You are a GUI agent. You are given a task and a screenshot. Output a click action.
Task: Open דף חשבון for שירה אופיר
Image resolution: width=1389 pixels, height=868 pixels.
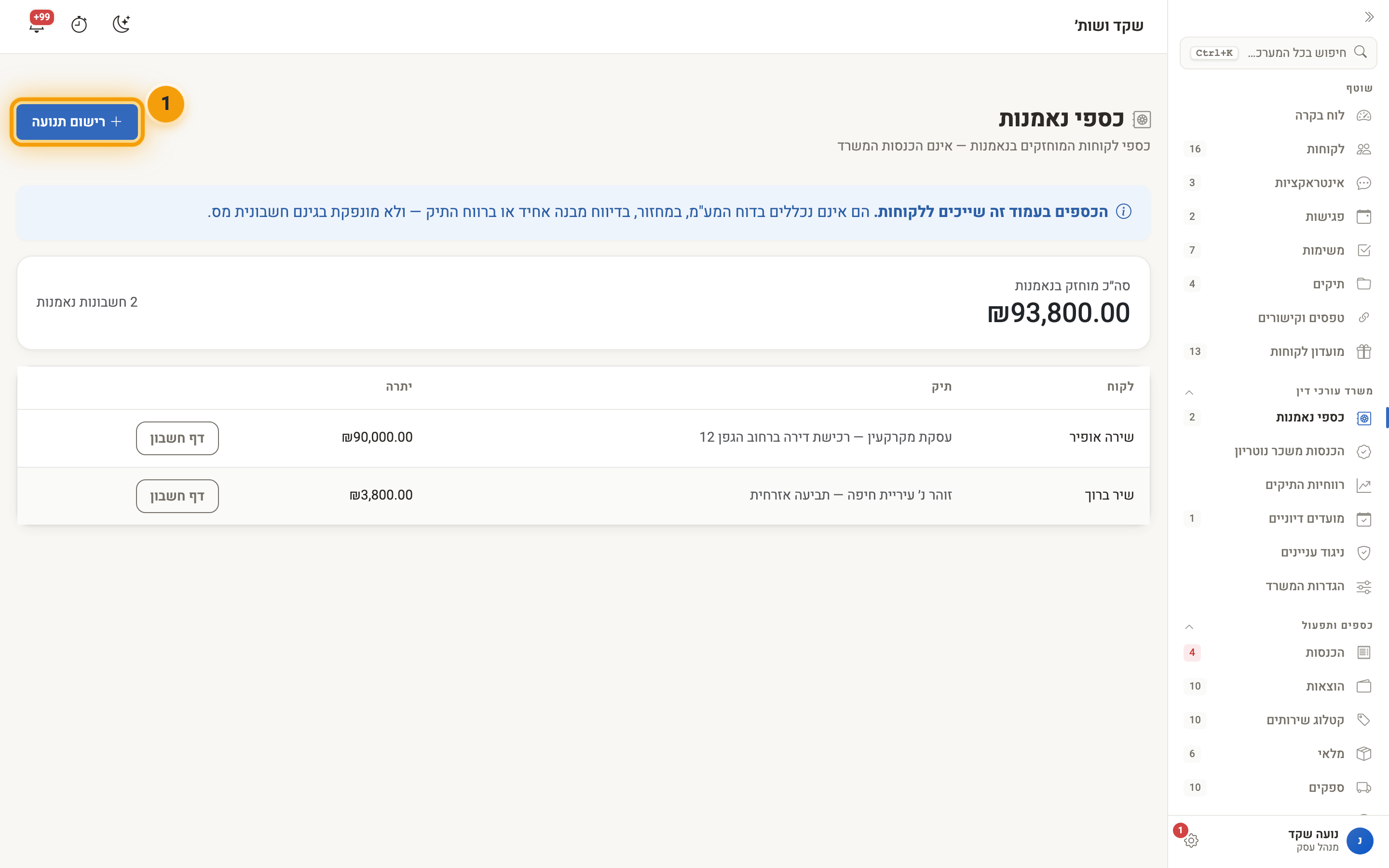[x=177, y=438]
